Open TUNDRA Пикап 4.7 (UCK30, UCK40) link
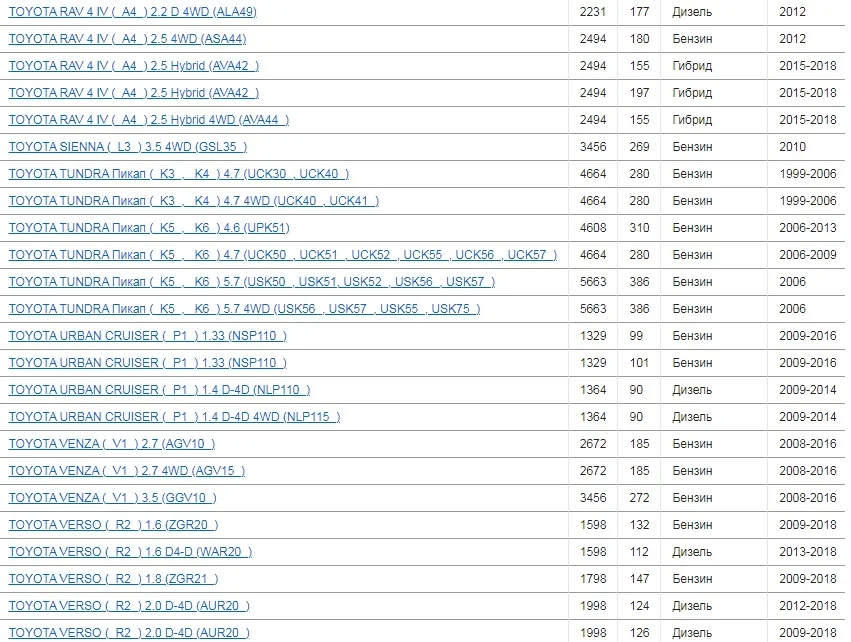This screenshot has height=642, width=851. 179,174
